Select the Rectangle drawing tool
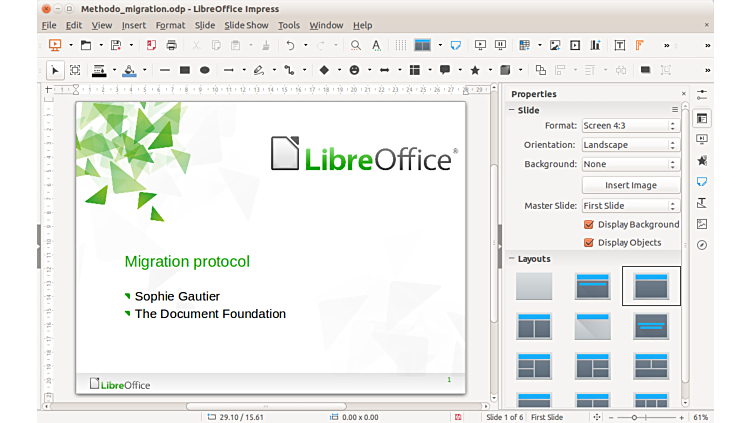Image resolution: width=752 pixels, height=423 pixels. coord(184,70)
